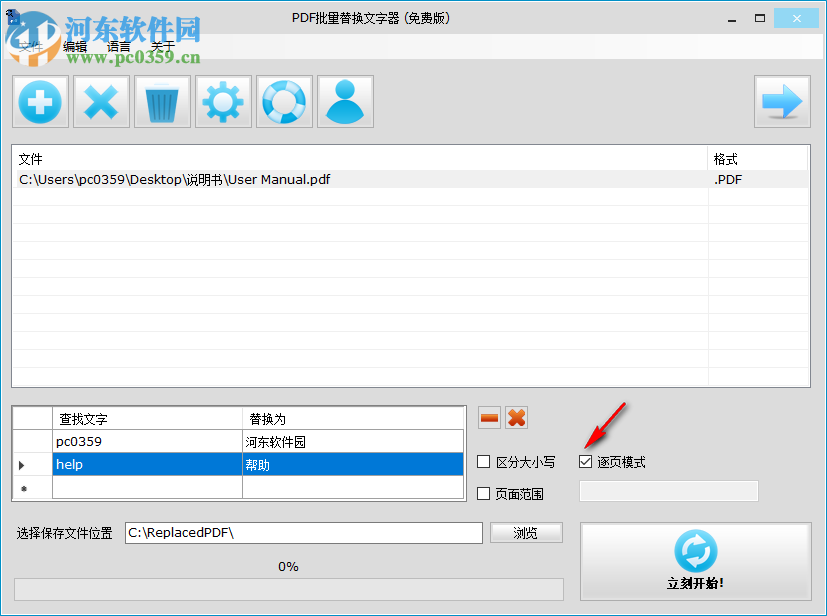This screenshot has width=827, height=616.
Task: Click the orange X icon to clear replacement rules
Action: click(516, 417)
